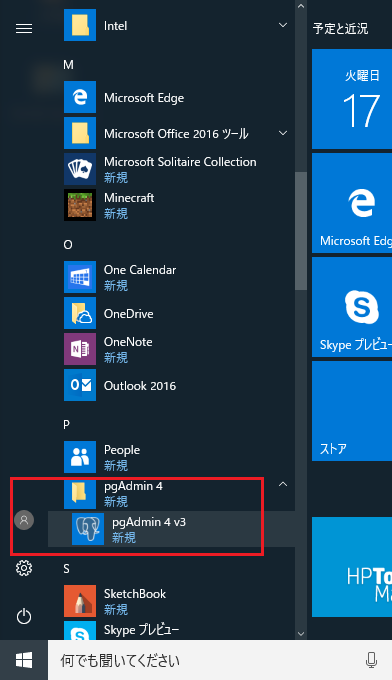Viewport: 392px width, 680px height.
Task: Click the letter P section header
Action: pos(66,425)
